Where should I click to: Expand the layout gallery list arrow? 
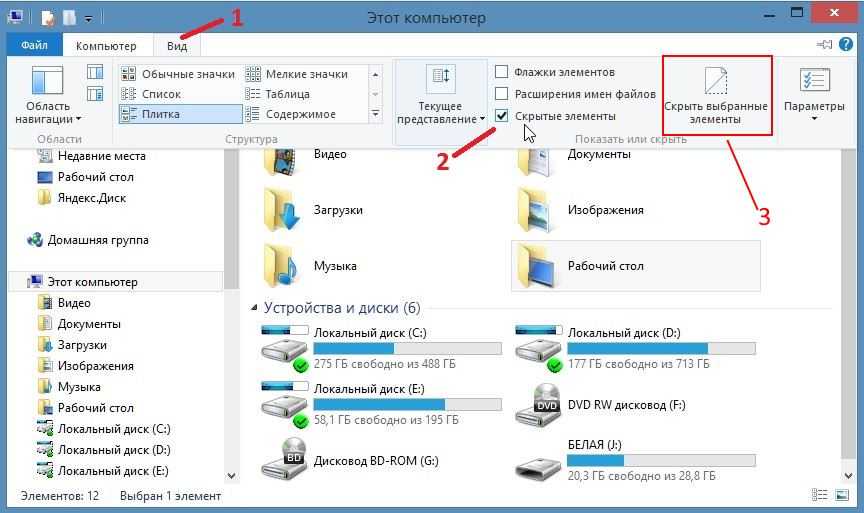click(375, 115)
